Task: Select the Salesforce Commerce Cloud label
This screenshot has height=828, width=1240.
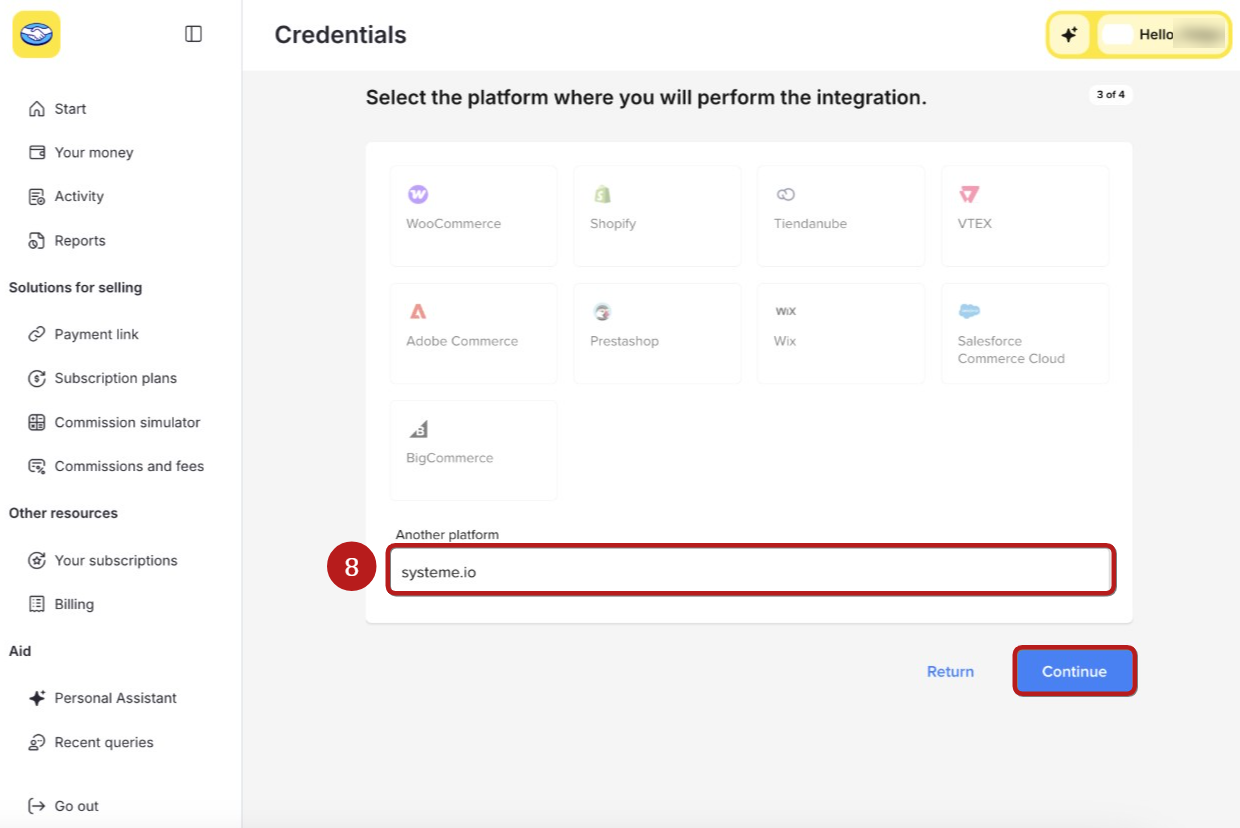Action: 1011,350
